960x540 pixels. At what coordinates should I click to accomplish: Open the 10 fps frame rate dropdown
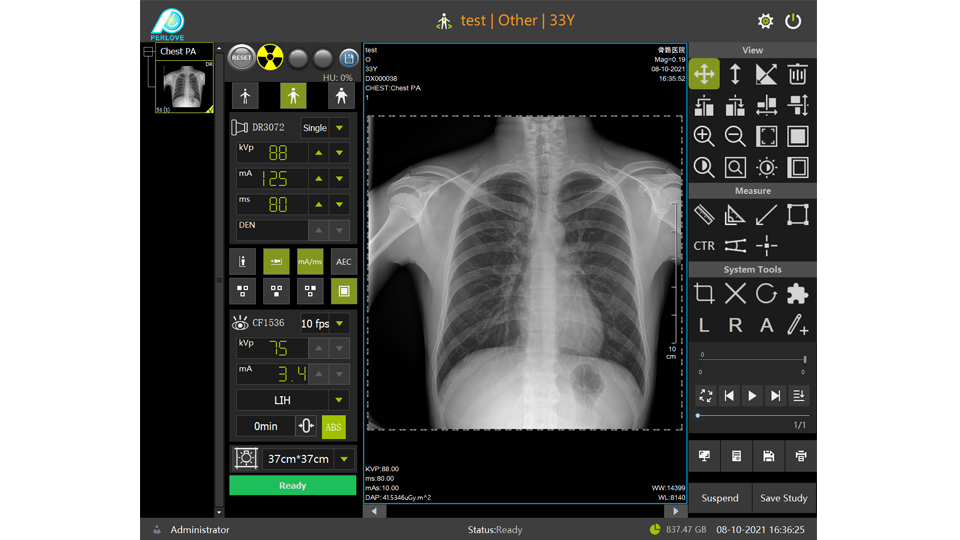pos(340,324)
